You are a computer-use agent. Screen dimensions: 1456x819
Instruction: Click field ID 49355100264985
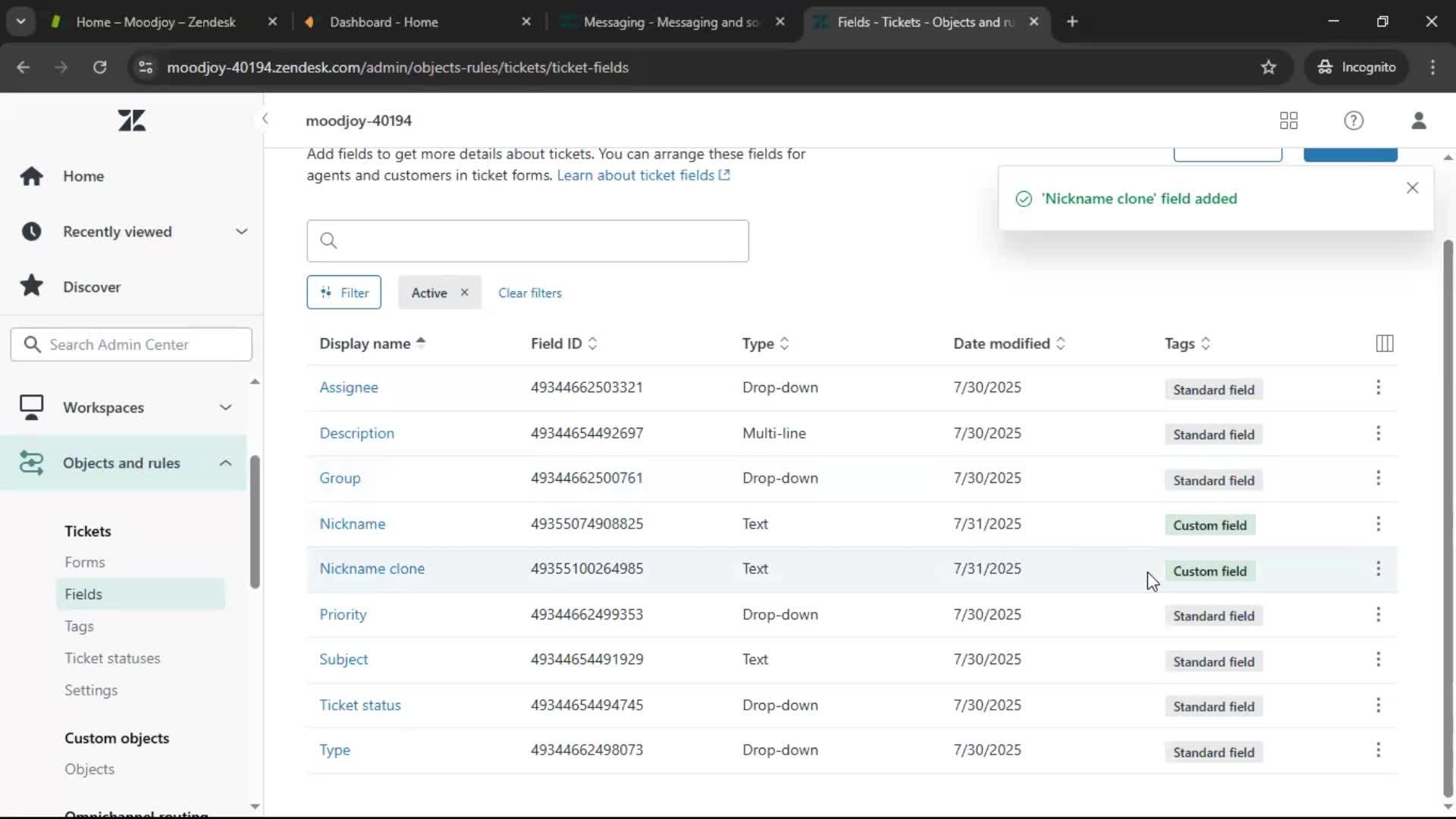tap(587, 569)
